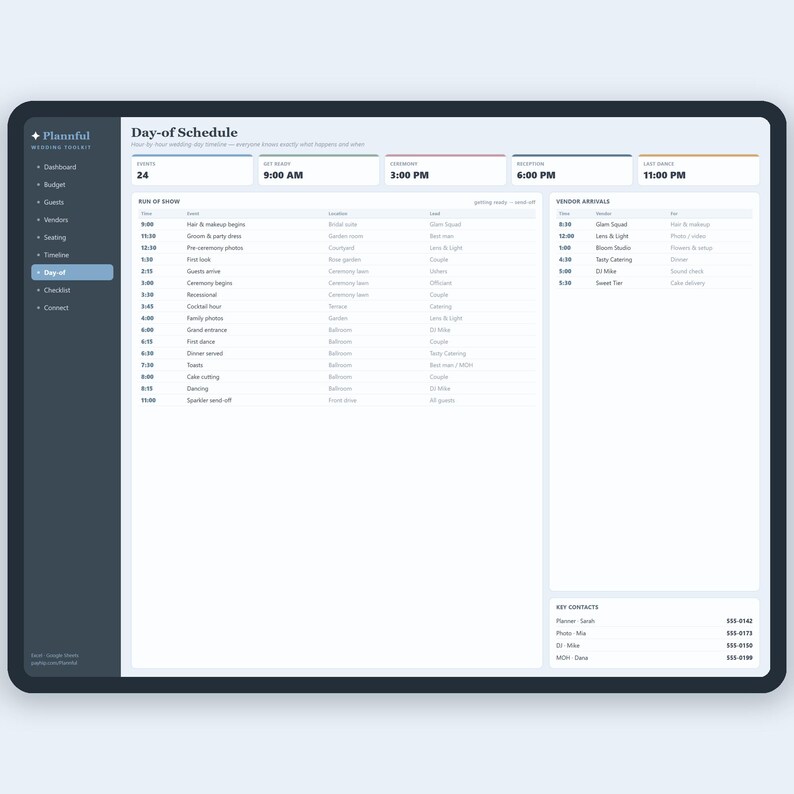Switch to the Timeline page
The width and height of the screenshot is (794, 794).
[72, 255]
